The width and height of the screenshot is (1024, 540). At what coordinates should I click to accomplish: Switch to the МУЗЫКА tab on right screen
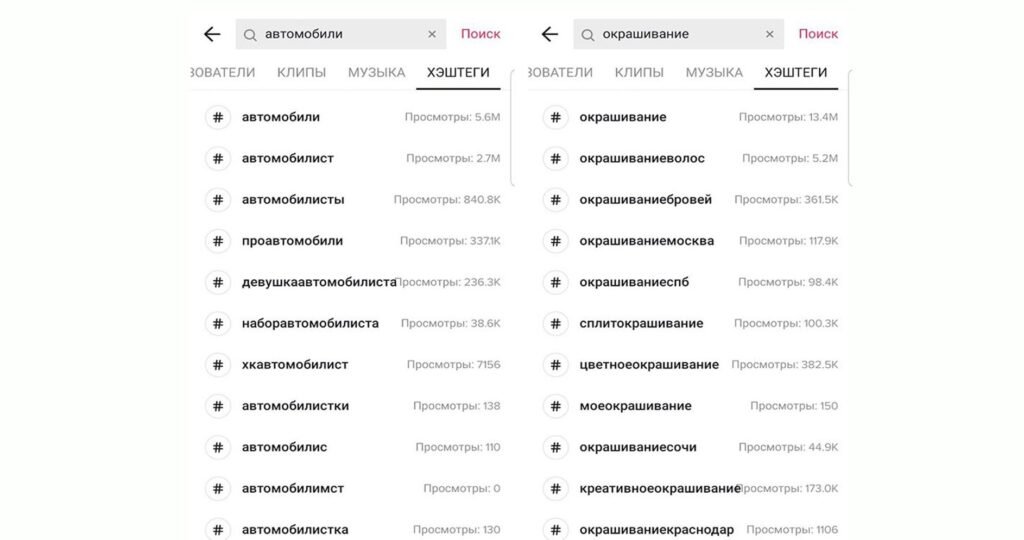[714, 72]
